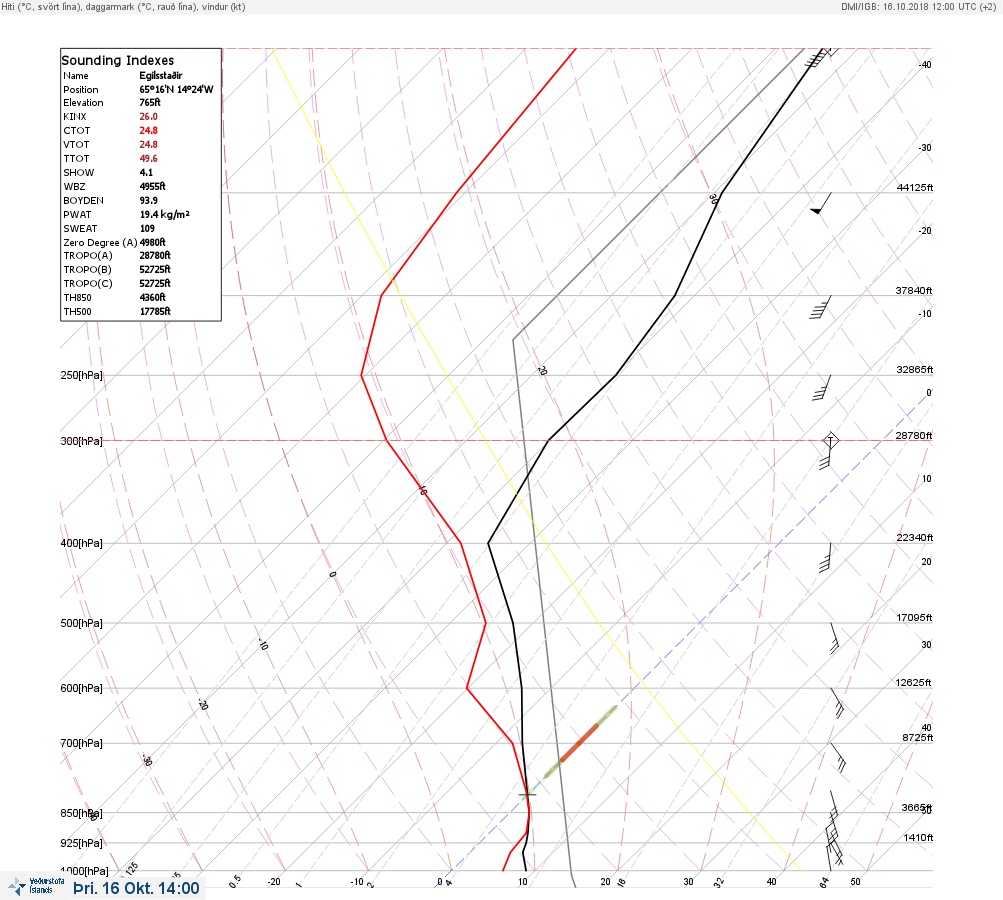Click the '300[hPa]' pressure label
This screenshot has height=900, width=1003.
tap(81, 441)
